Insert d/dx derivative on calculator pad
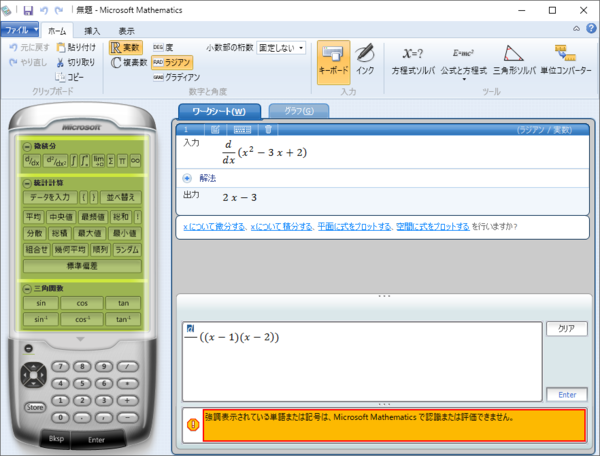The width and height of the screenshot is (600, 456). (32, 161)
